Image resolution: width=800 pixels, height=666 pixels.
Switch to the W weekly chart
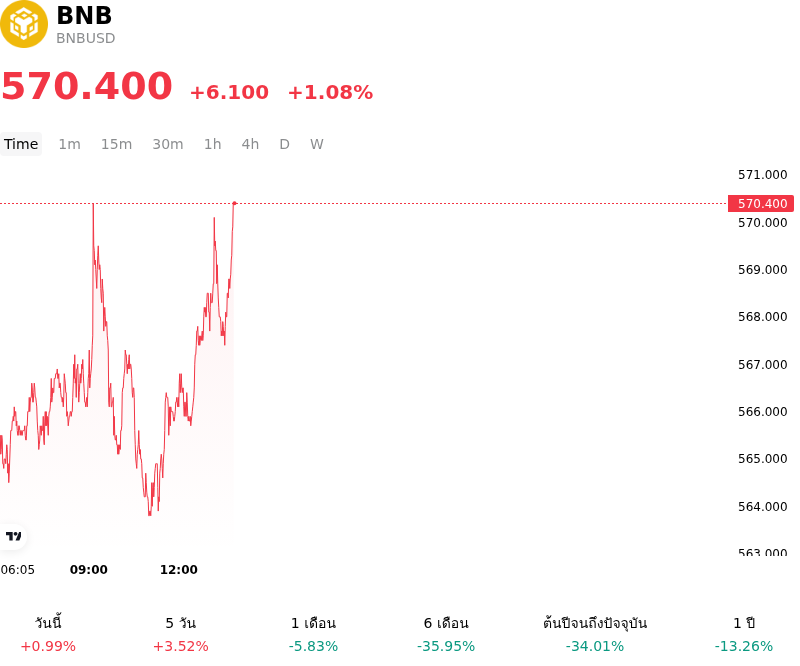click(x=317, y=144)
